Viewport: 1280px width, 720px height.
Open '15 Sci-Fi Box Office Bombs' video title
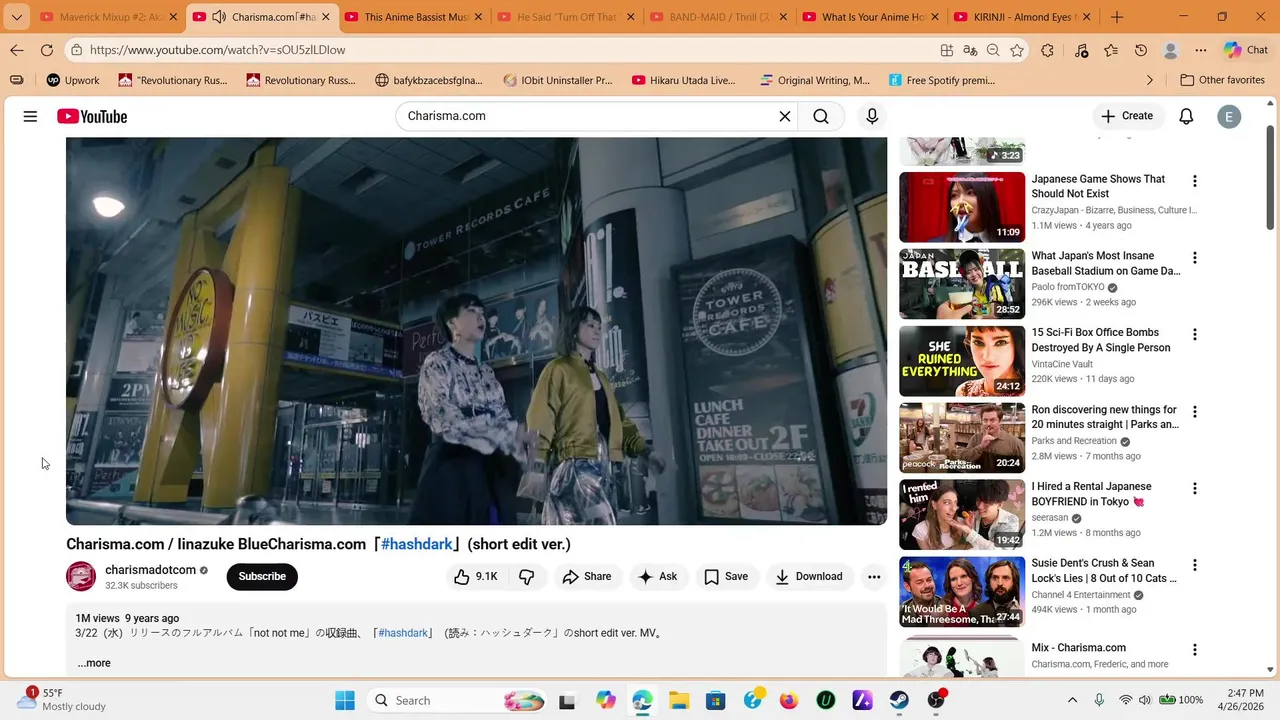[1101, 340]
